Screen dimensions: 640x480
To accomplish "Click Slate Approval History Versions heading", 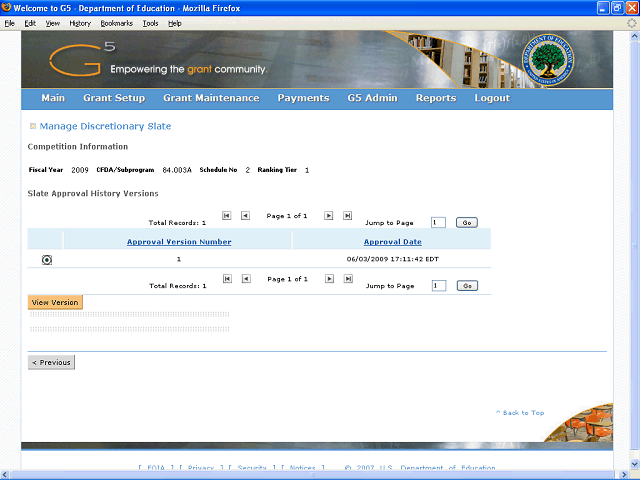I will pos(93,193).
